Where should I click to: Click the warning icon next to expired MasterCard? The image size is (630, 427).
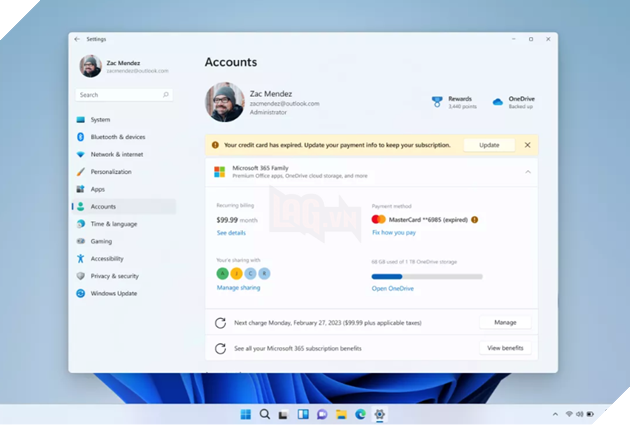(x=475, y=220)
